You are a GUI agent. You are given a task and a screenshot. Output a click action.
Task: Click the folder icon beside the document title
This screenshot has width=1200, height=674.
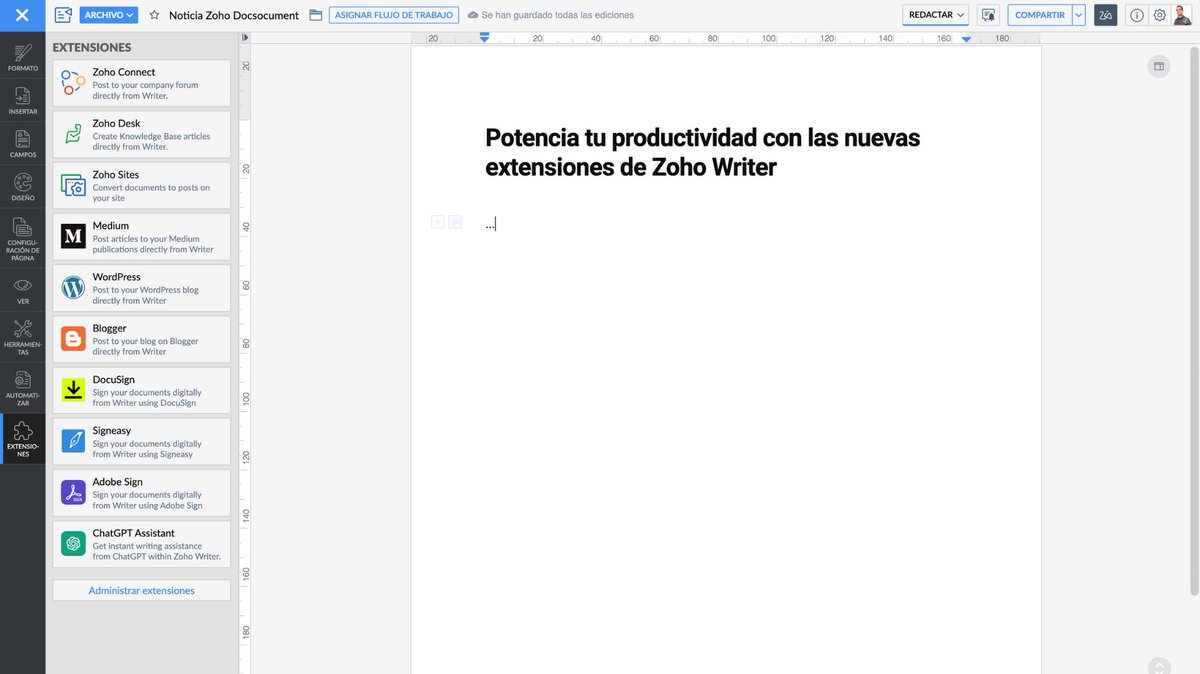[316, 15]
